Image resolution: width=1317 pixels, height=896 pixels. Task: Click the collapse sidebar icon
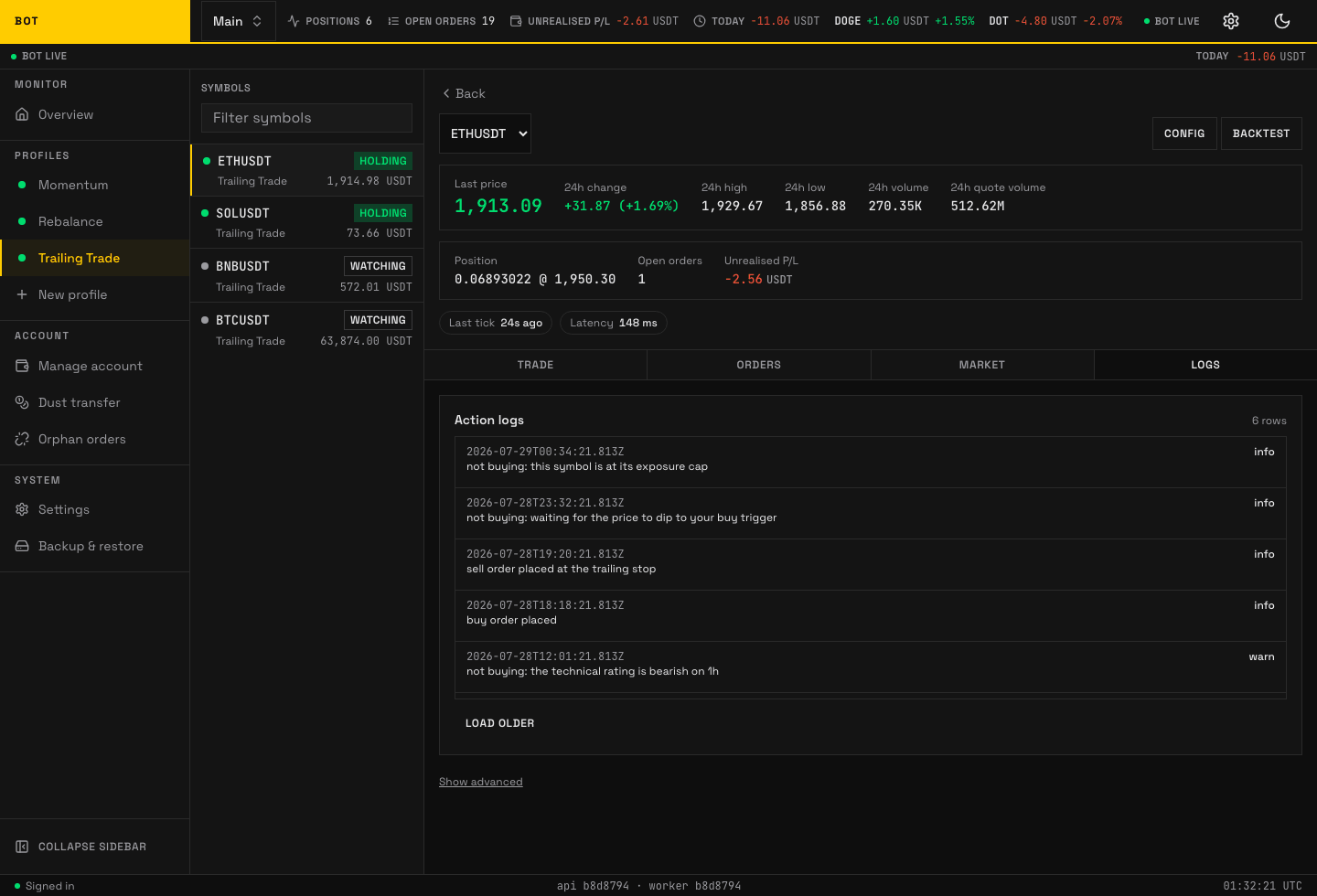tap(22, 847)
